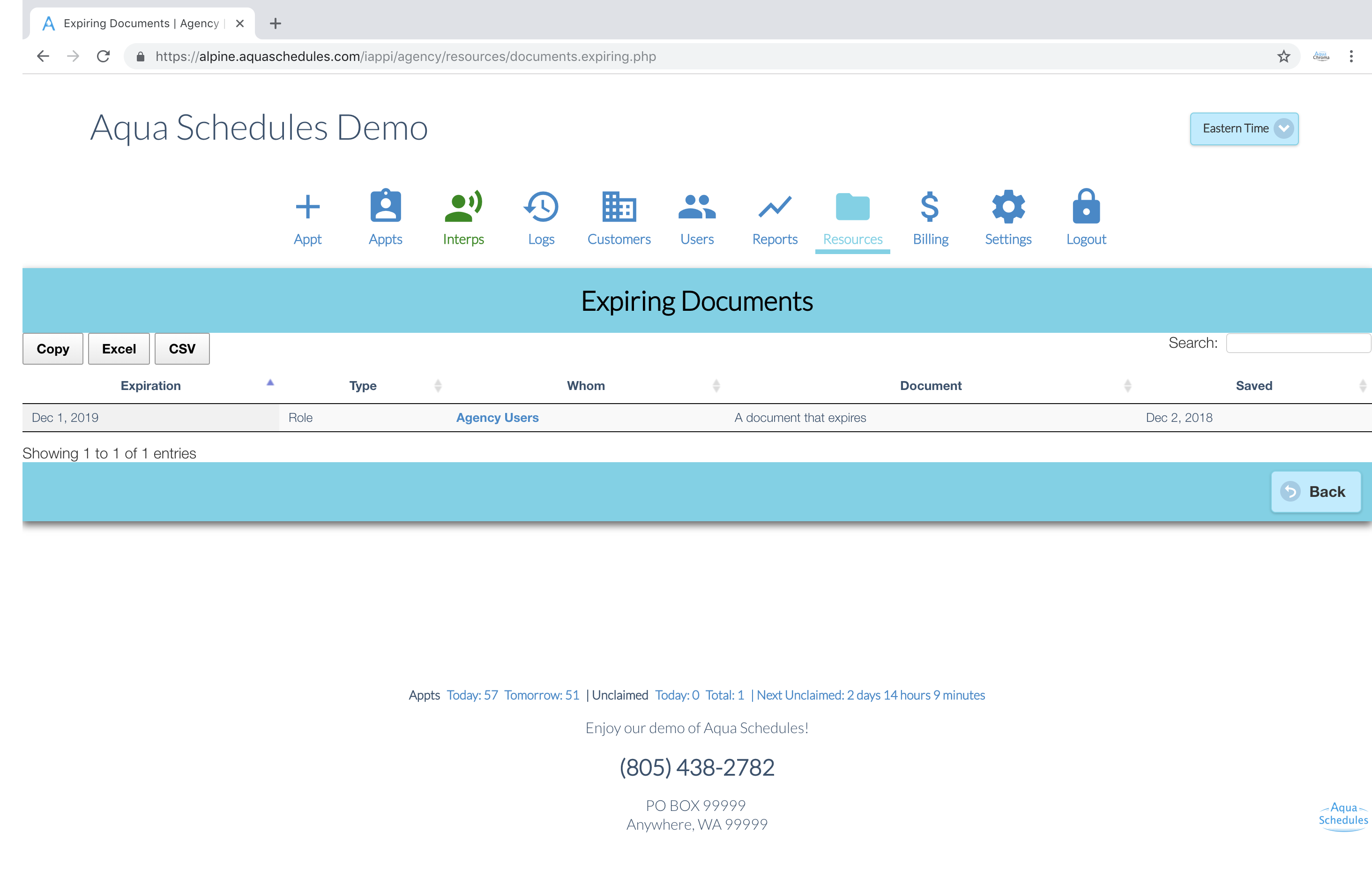Close the Expiring Documents browser tab
This screenshot has height=870, width=1372.
(240, 23)
